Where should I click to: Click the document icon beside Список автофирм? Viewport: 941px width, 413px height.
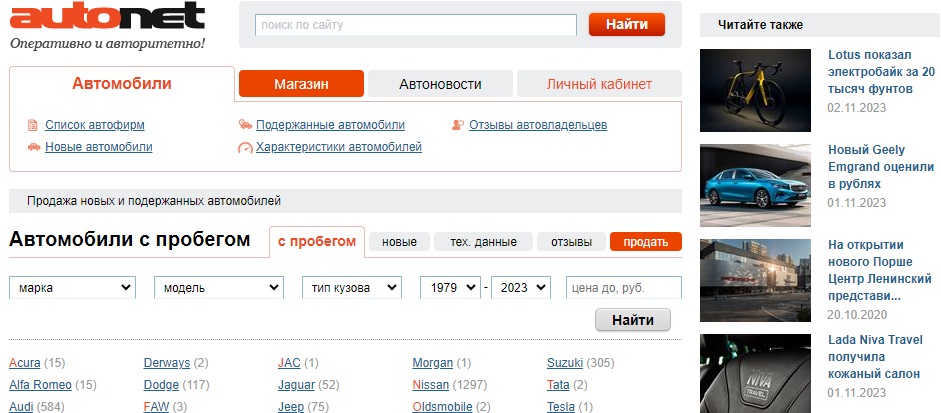pos(33,126)
